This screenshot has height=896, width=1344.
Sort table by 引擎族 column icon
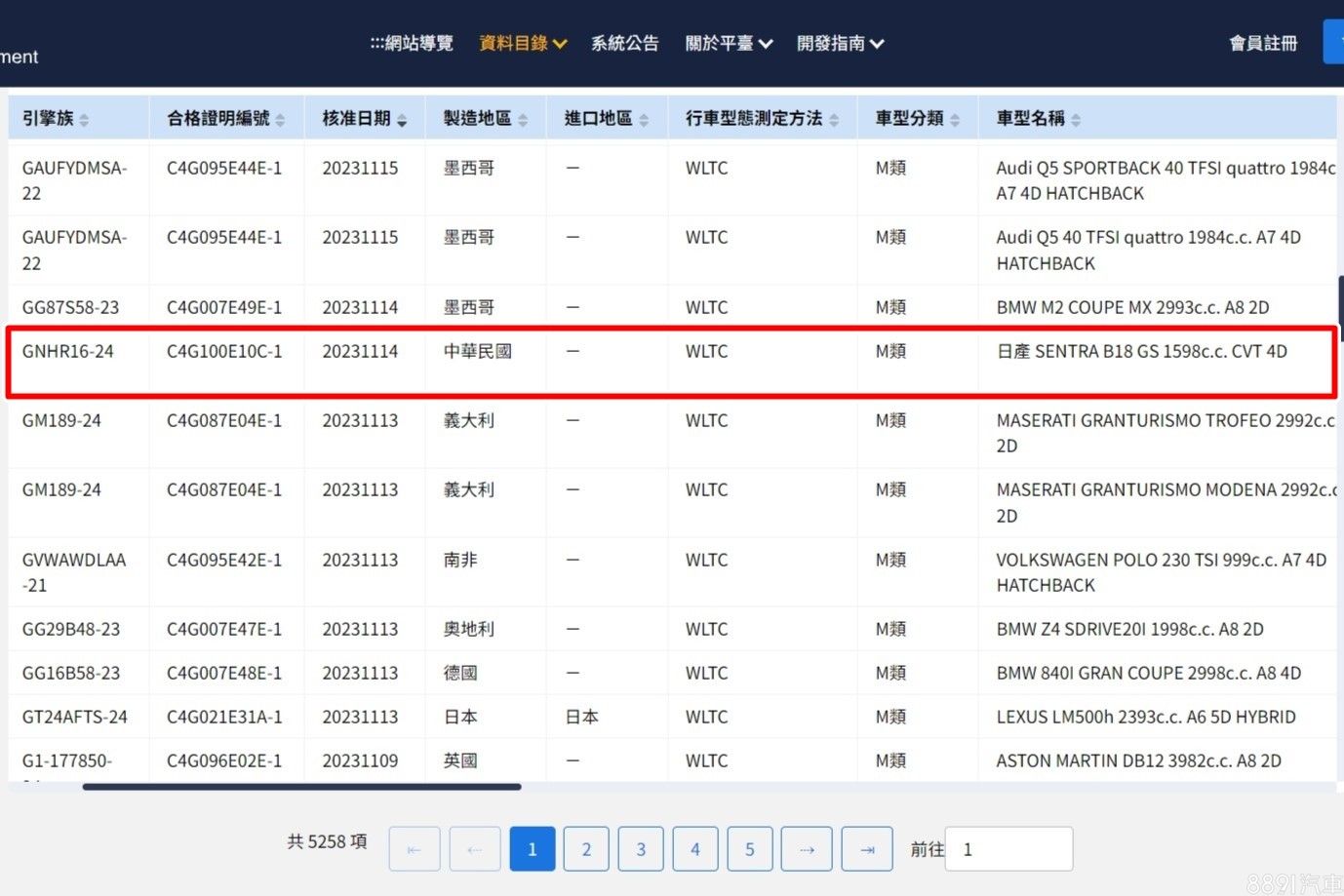pos(84,120)
